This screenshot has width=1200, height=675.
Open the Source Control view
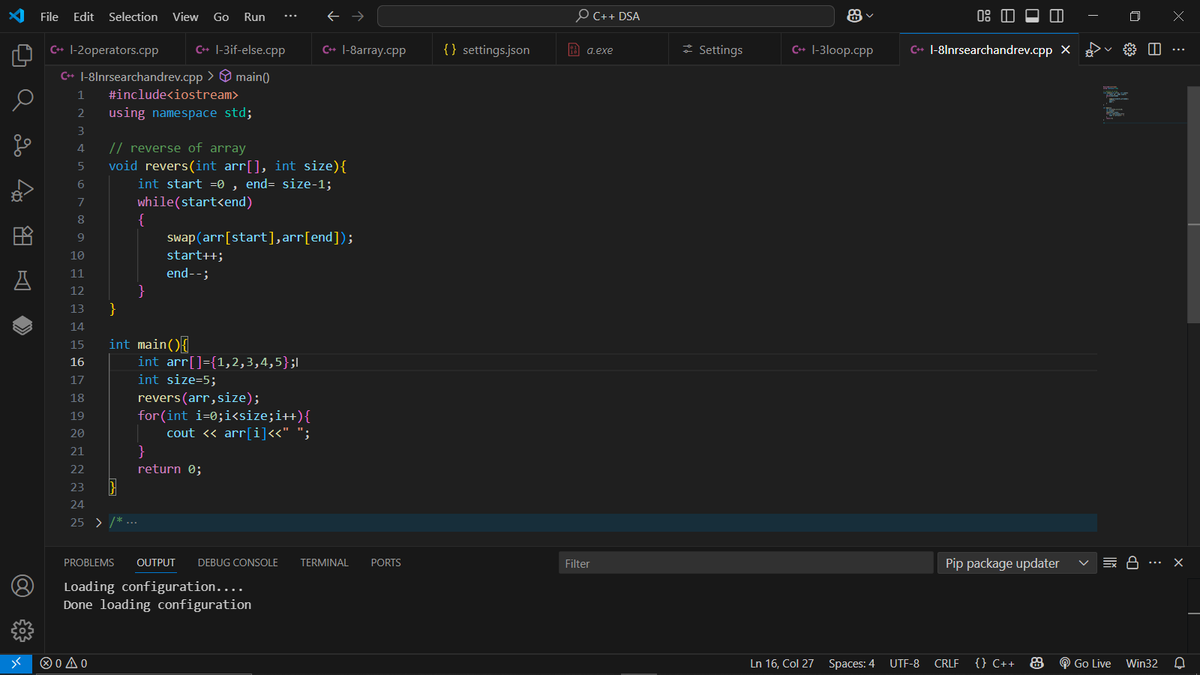point(23,146)
